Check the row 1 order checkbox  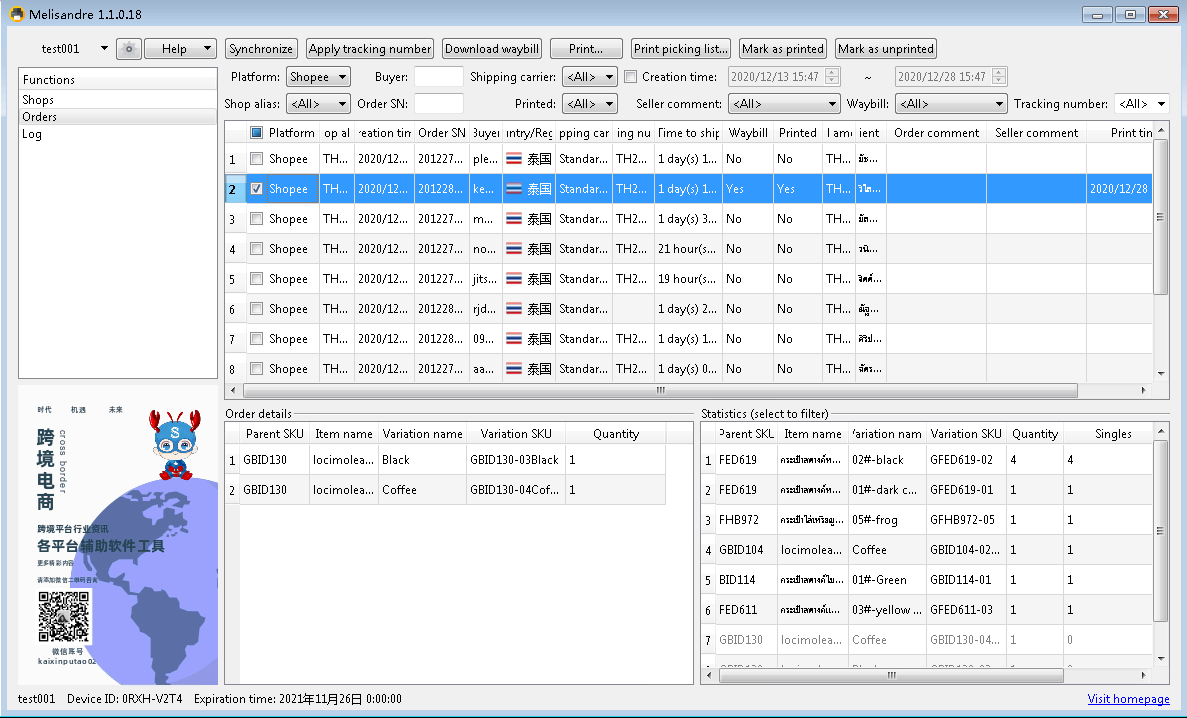point(257,159)
